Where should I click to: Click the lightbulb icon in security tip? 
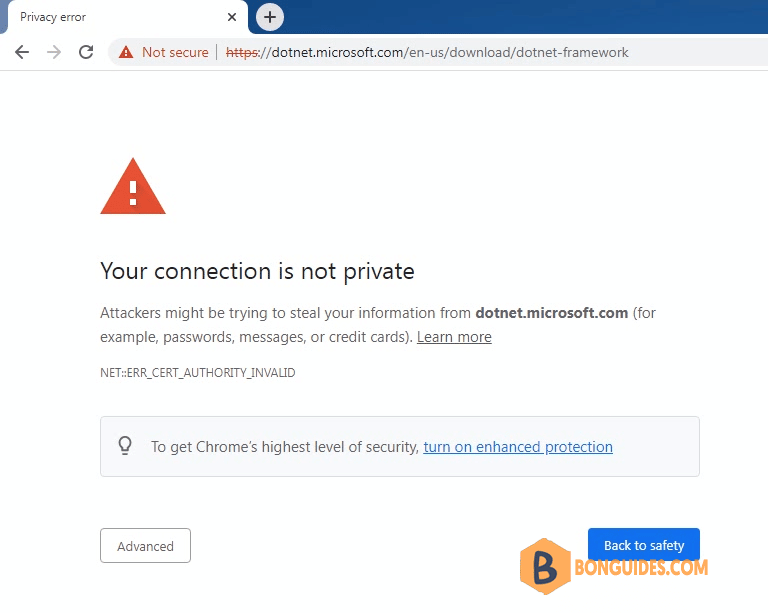pyautogui.click(x=125, y=446)
